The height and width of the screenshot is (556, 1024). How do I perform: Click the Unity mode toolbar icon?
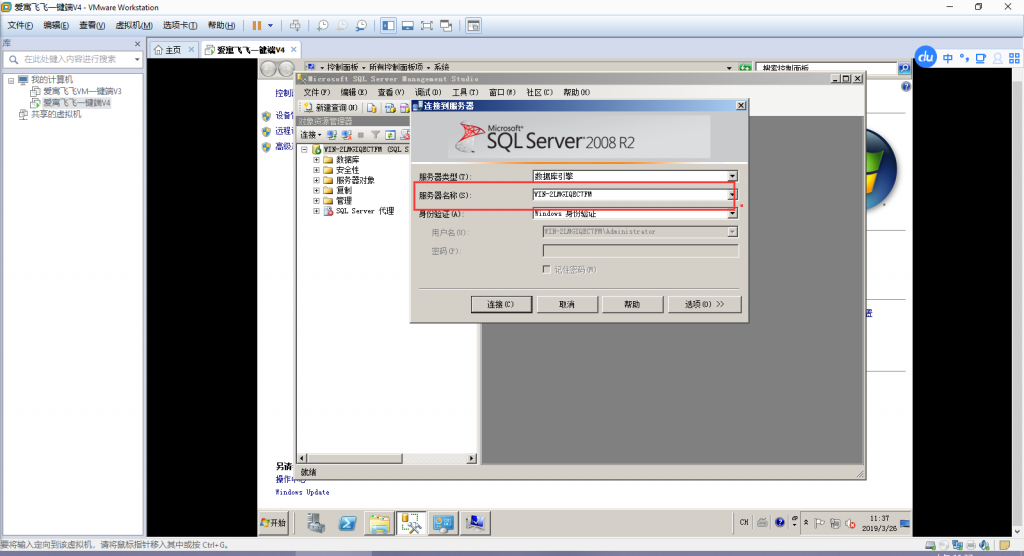[446, 25]
